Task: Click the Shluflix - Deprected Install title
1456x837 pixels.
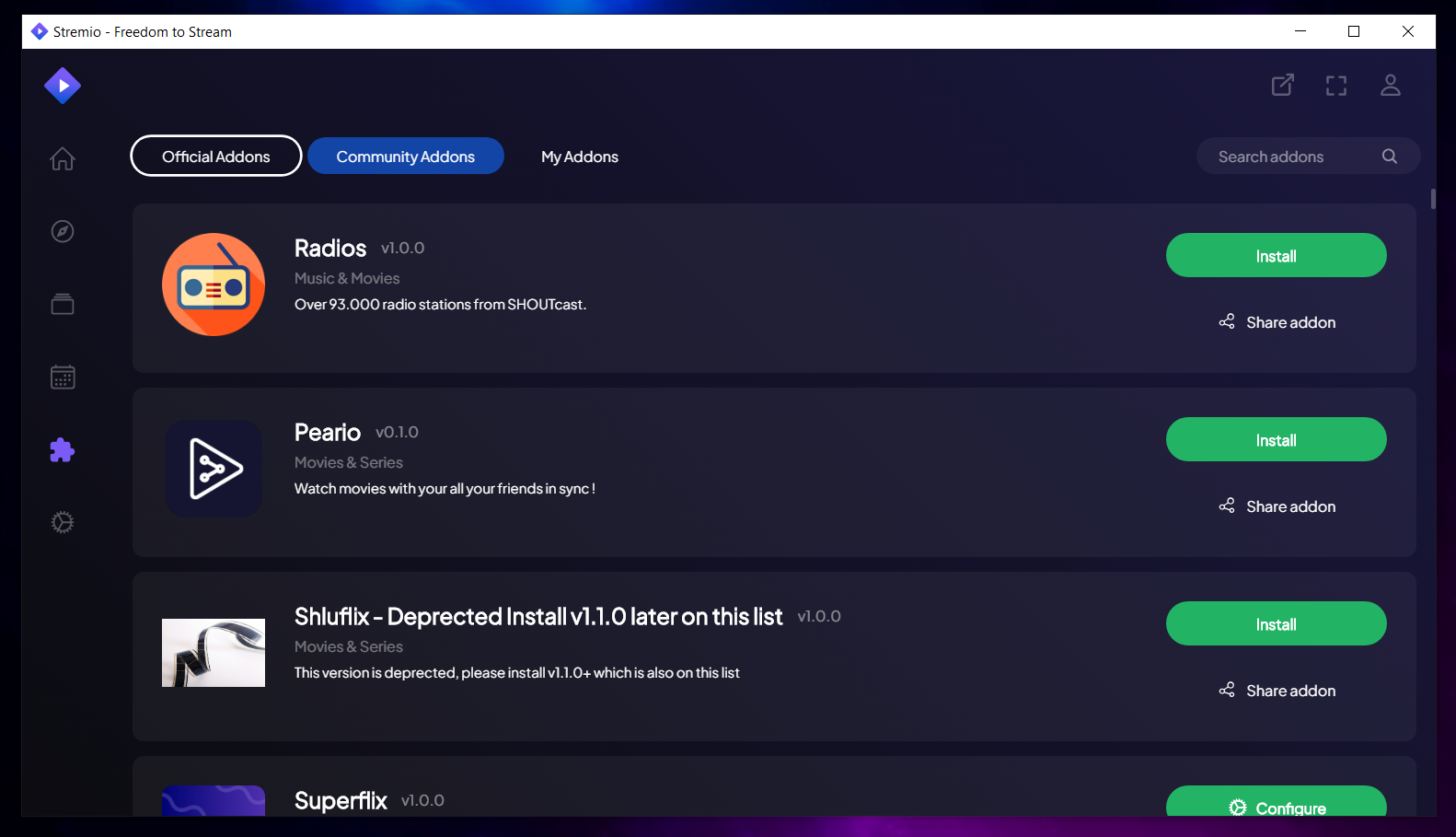Action: pyautogui.click(x=538, y=617)
